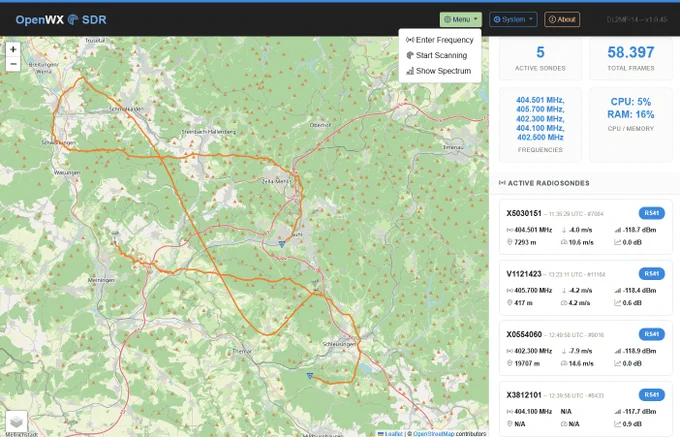The width and height of the screenshot is (680, 437).
Task: Open the Menu dropdown
Action: pyautogui.click(x=461, y=20)
